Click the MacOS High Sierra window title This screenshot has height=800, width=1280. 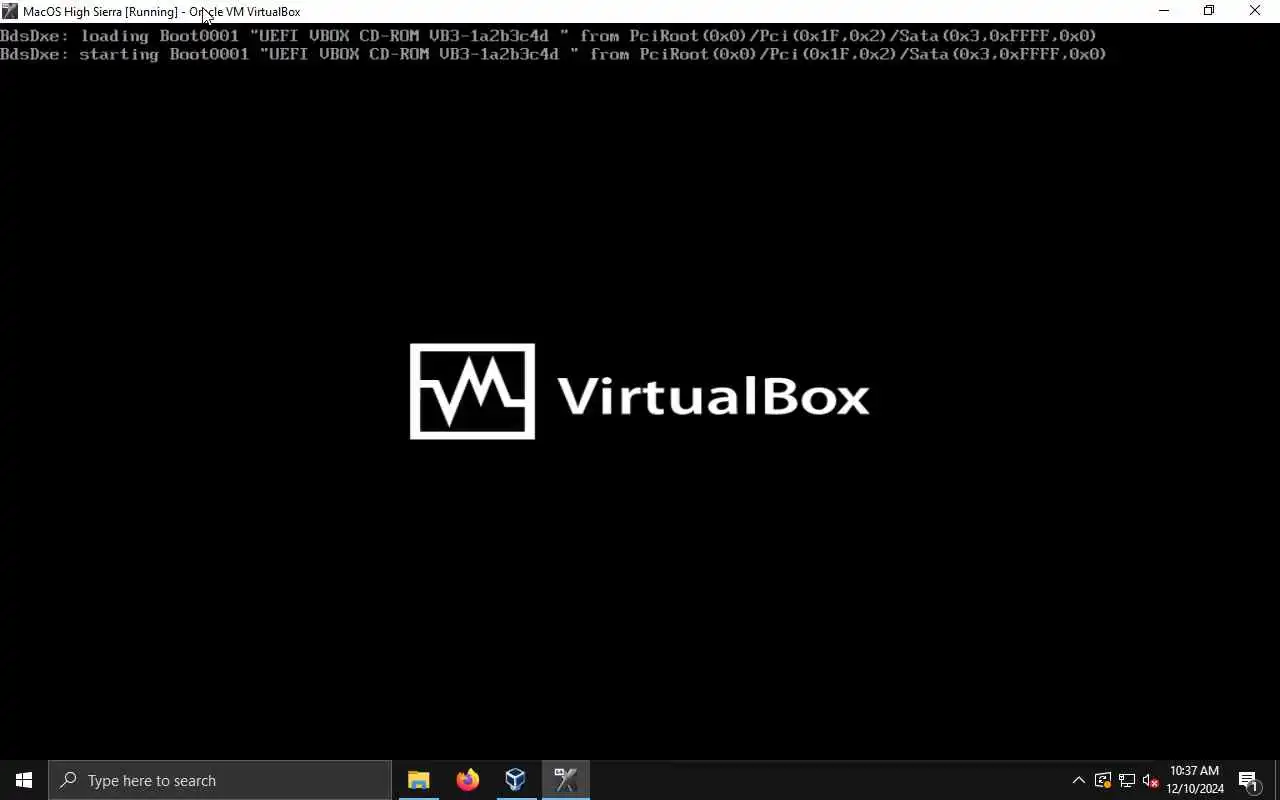[x=162, y=11]
